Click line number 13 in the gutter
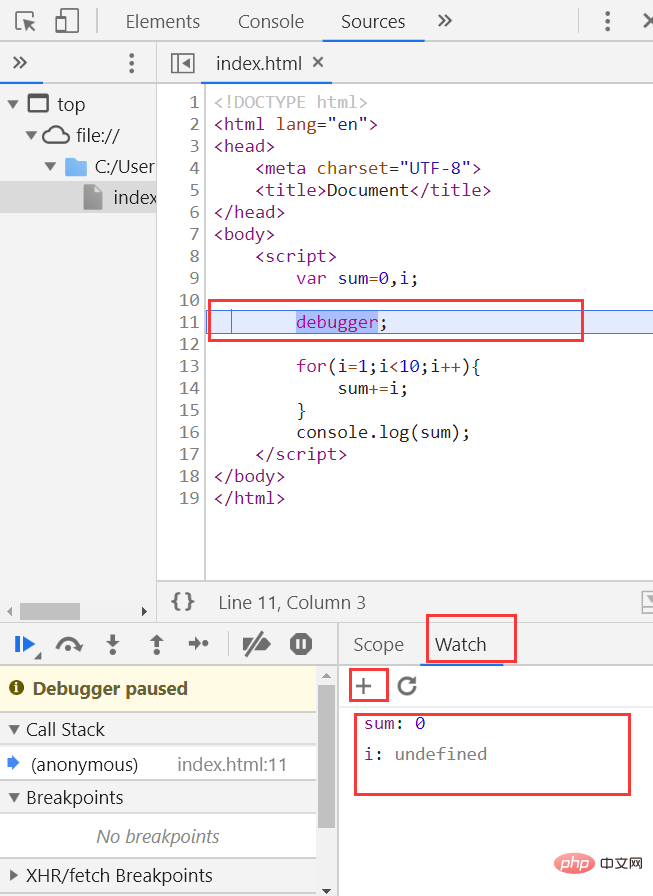Viewport: 653px width, 896px height. point(189,366)
